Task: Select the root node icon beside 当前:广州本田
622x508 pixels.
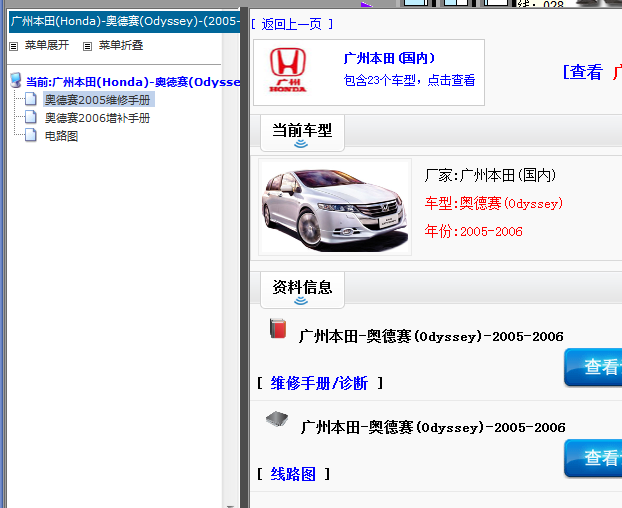Action: tap(16, 80)
